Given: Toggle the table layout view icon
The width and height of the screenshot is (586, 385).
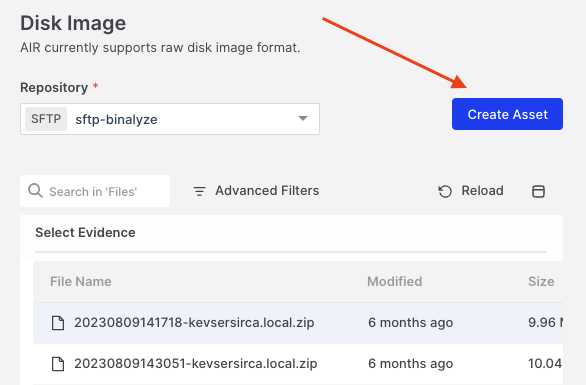Looking at the screenshot, I should coord(538,191).
